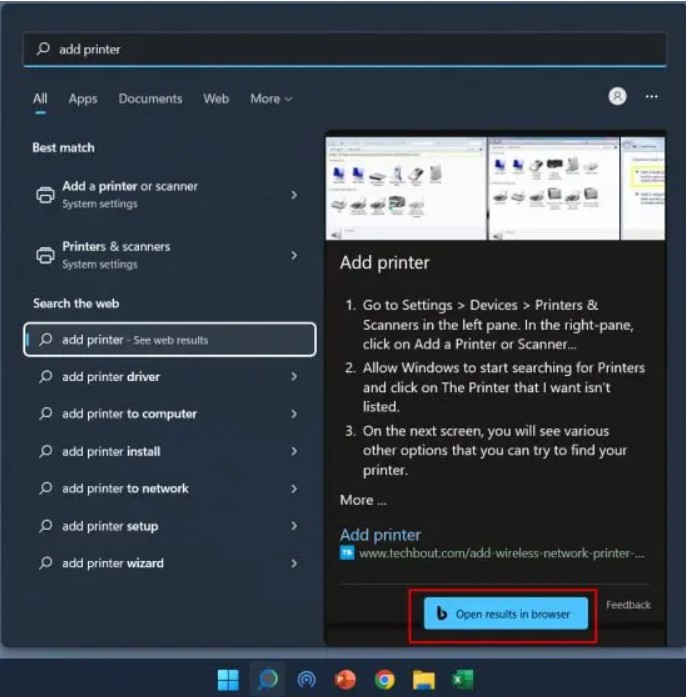Click the Search icon in the taskbar
This screenshot has height=697, width=687.
(x=267, y=680)
